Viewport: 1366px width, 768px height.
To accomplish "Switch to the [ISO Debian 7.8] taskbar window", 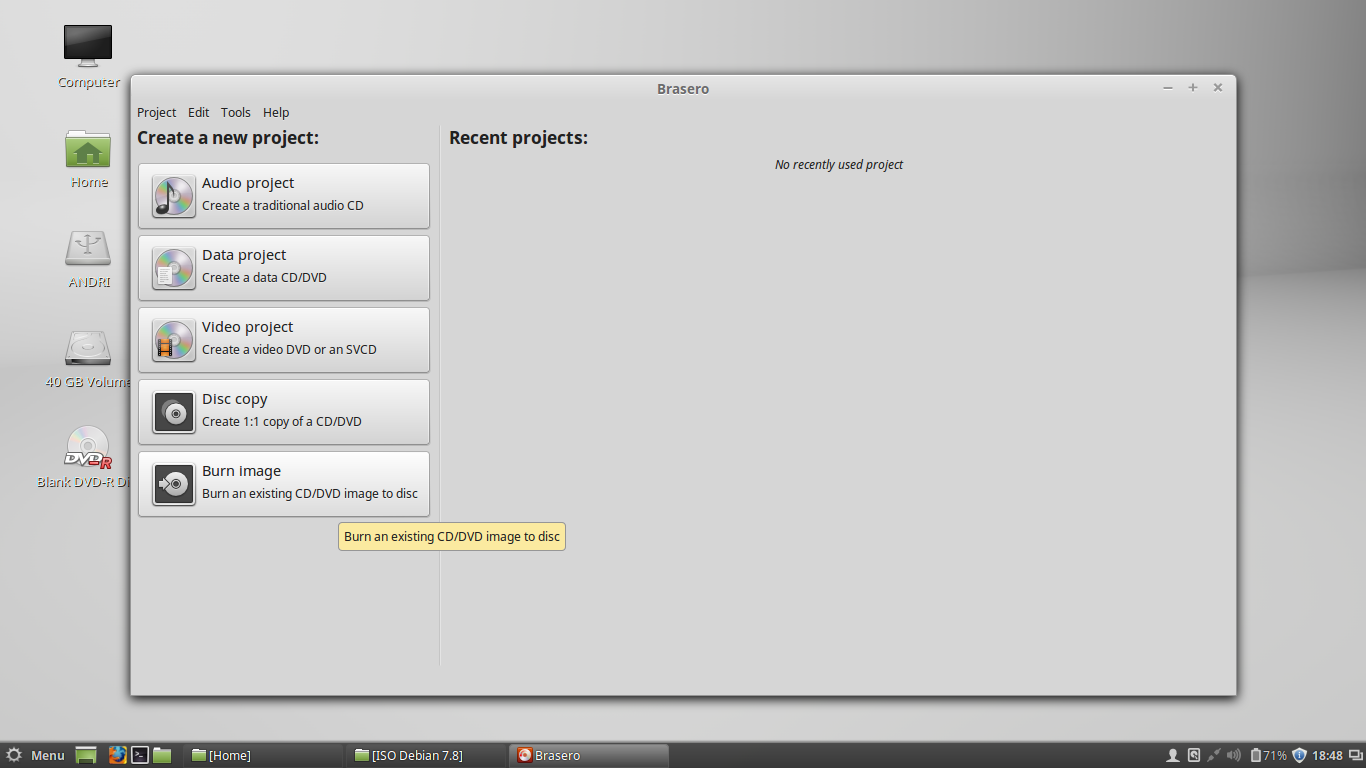I will pyautogui.click(x=425, y=755).
